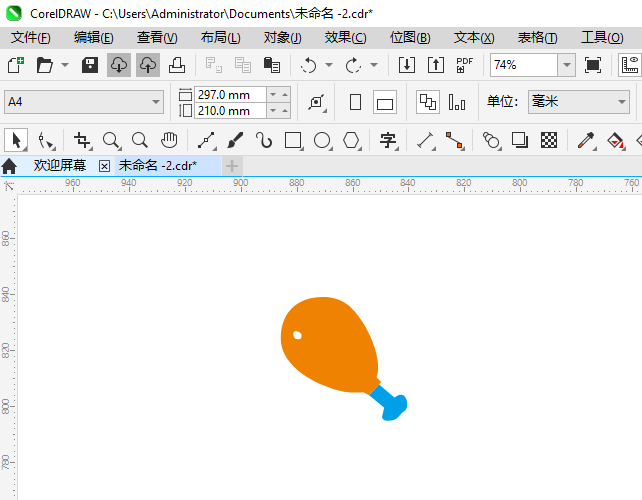
Task: Open the 查看(V) menu
Action: click(157, 38)
